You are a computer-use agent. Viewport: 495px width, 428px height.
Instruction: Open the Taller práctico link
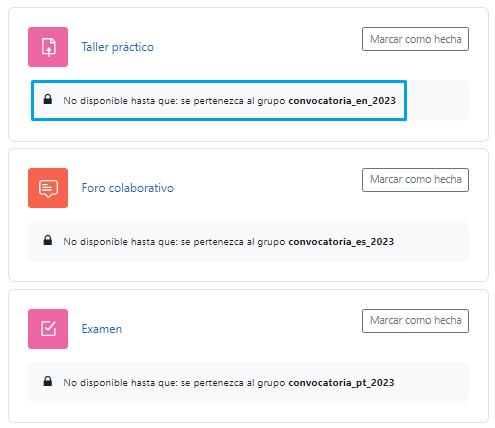(x=118, y=47)
